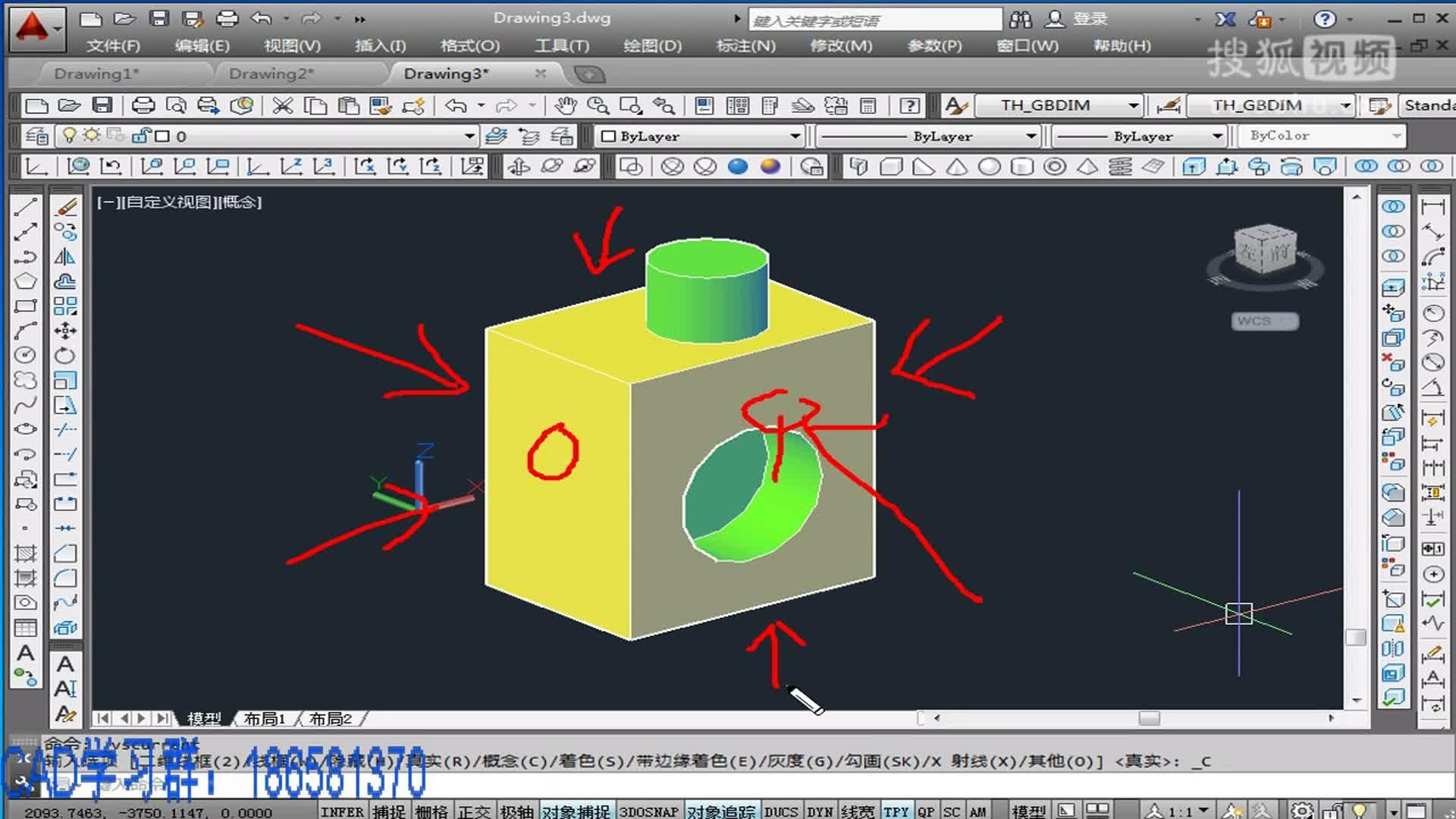
Task: Click the Move tool icon
Action: (x=65, y=331)
